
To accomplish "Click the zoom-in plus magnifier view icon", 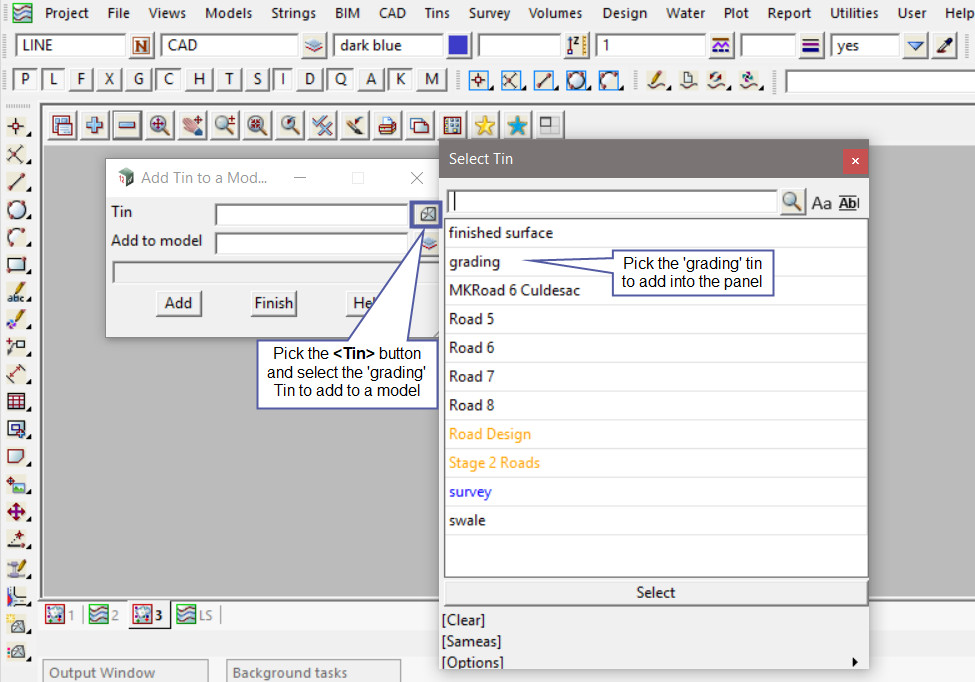I will (159, 125).
